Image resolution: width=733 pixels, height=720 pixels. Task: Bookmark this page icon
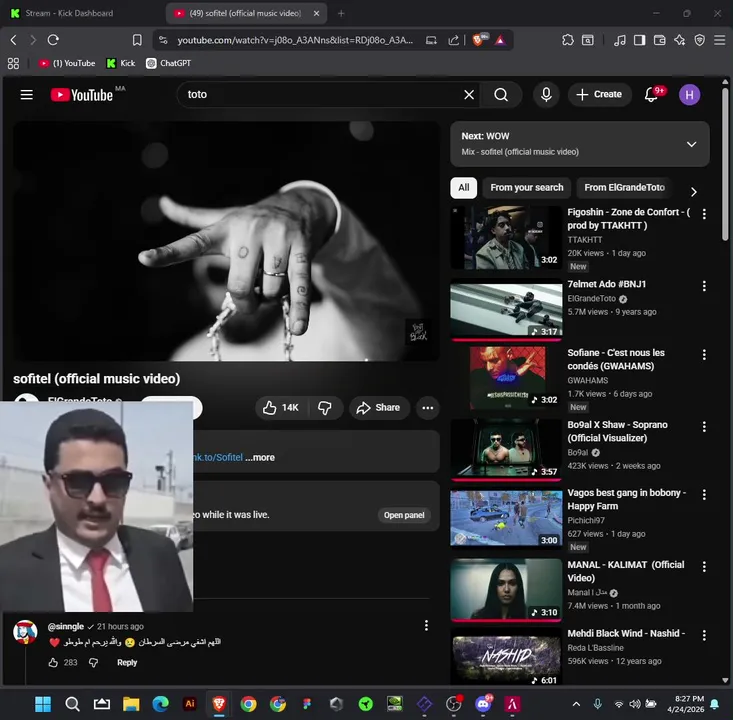click(x=137, y=40)
